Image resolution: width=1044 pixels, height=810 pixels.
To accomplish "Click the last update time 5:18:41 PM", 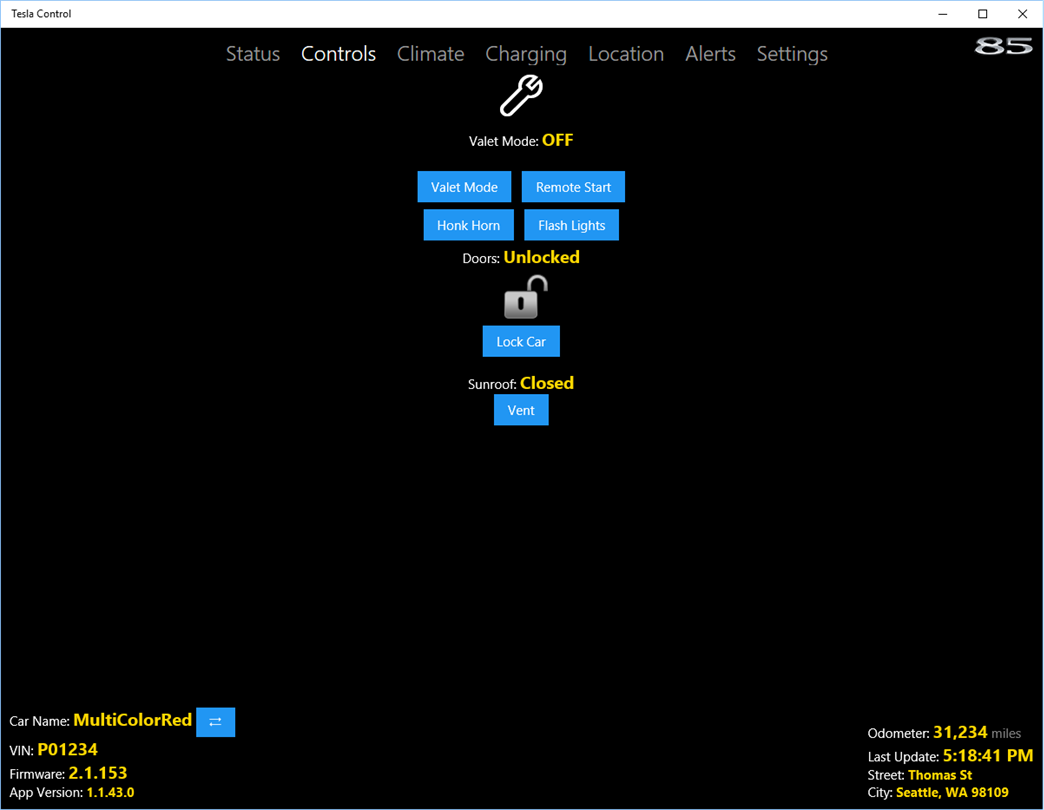I will pyautogui.click(x=988, y=756).
